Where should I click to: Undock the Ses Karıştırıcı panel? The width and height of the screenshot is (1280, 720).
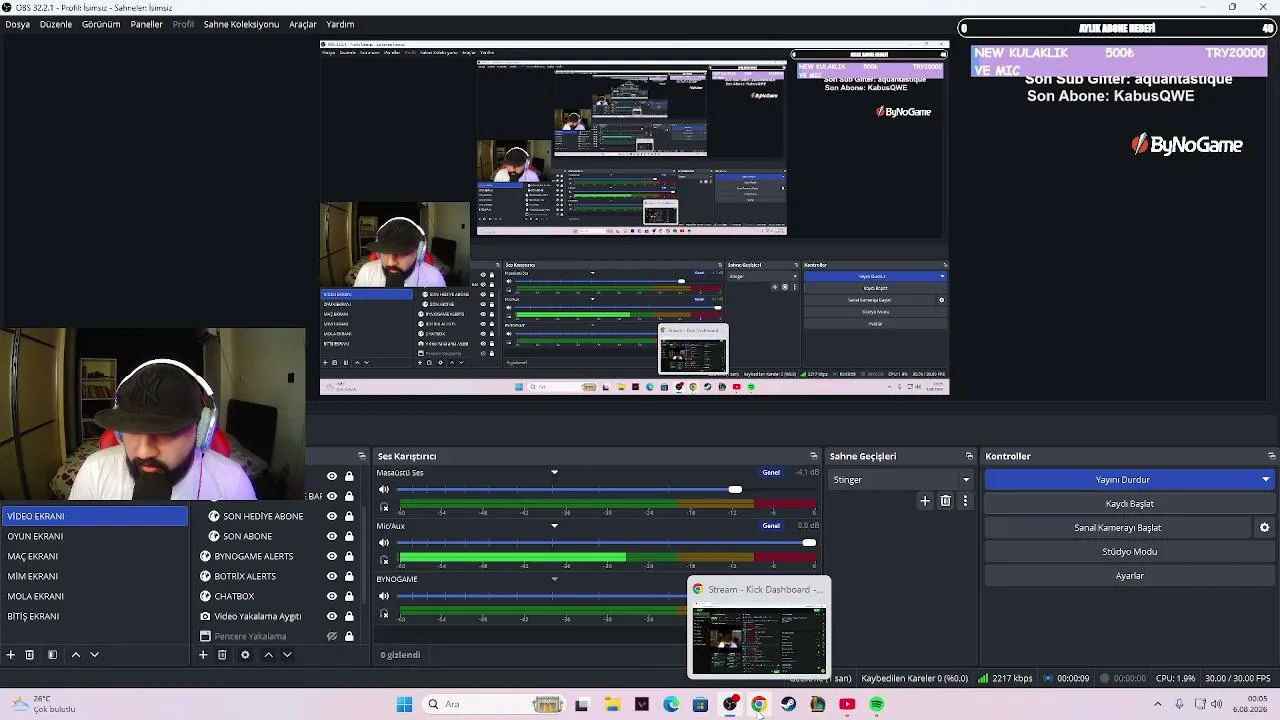point(816,456)
